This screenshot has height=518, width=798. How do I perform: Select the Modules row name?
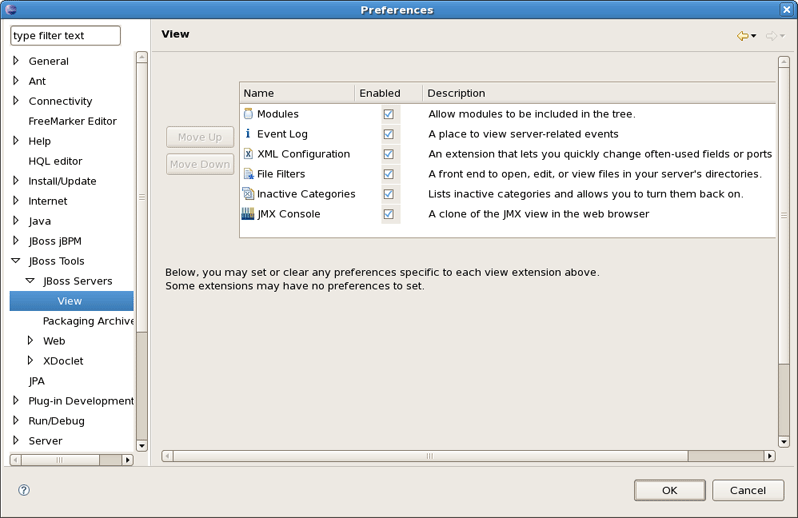278,114
